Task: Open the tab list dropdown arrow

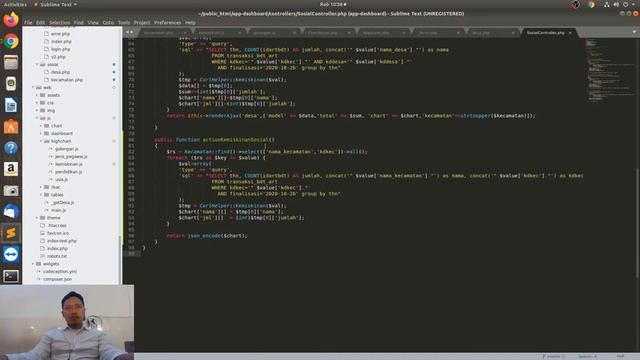Action: [634, 32]
